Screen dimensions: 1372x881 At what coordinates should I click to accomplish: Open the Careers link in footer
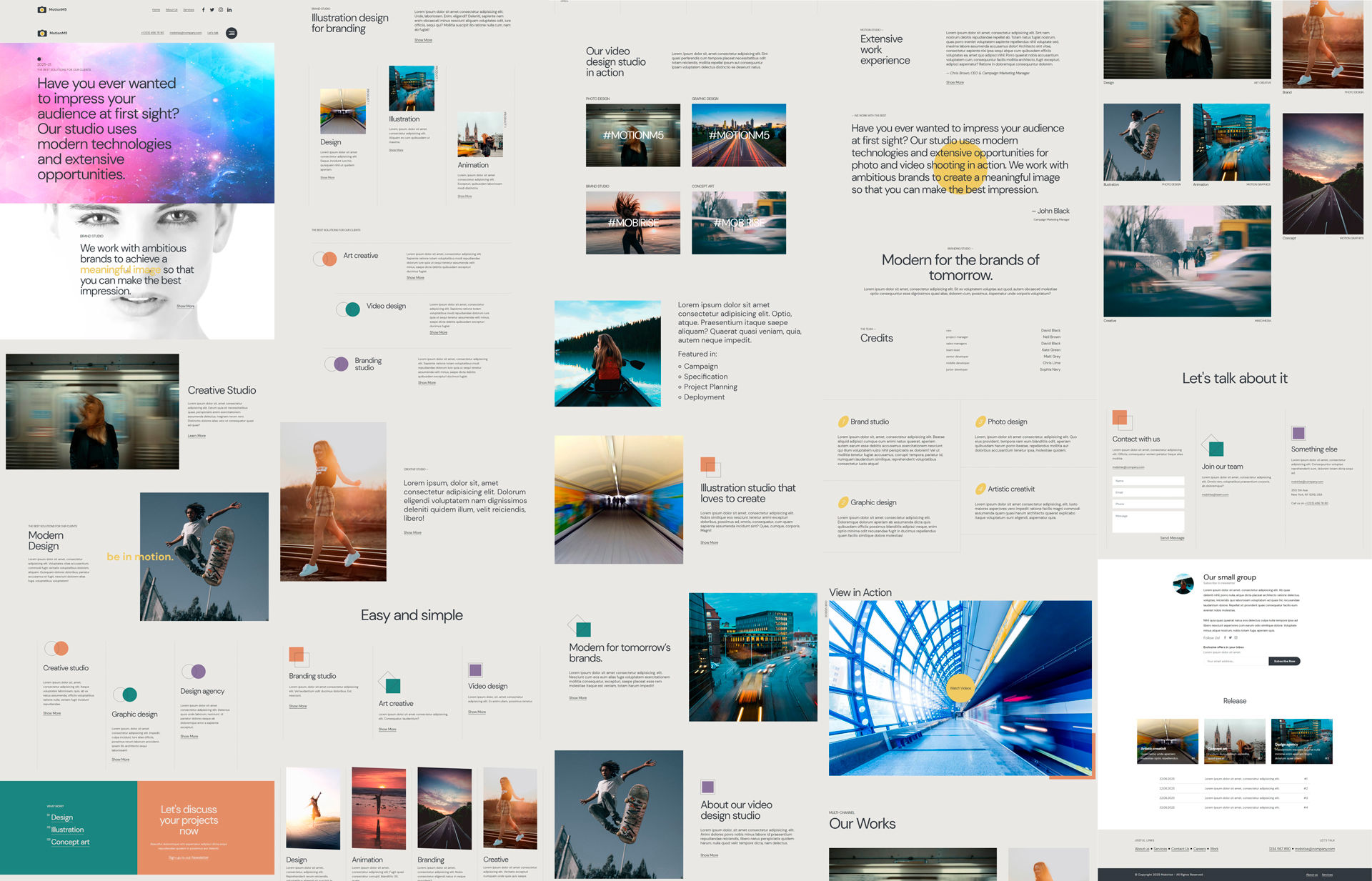coord(1199,849)
